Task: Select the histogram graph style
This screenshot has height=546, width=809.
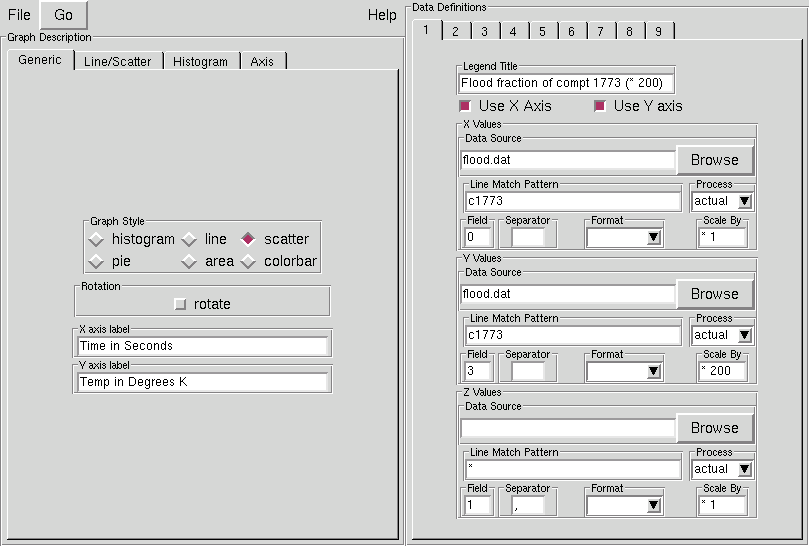Action: coord(97,240)
